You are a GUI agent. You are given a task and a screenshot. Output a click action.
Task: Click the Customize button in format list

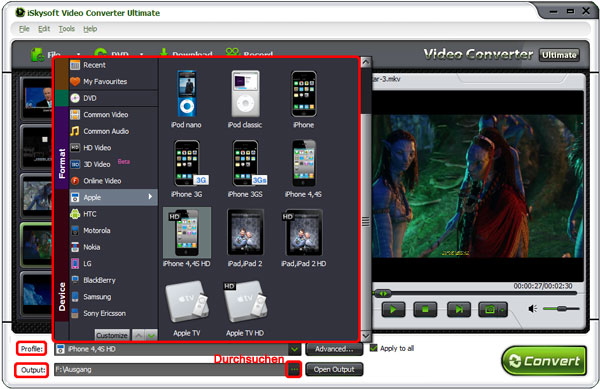(112, 335)
